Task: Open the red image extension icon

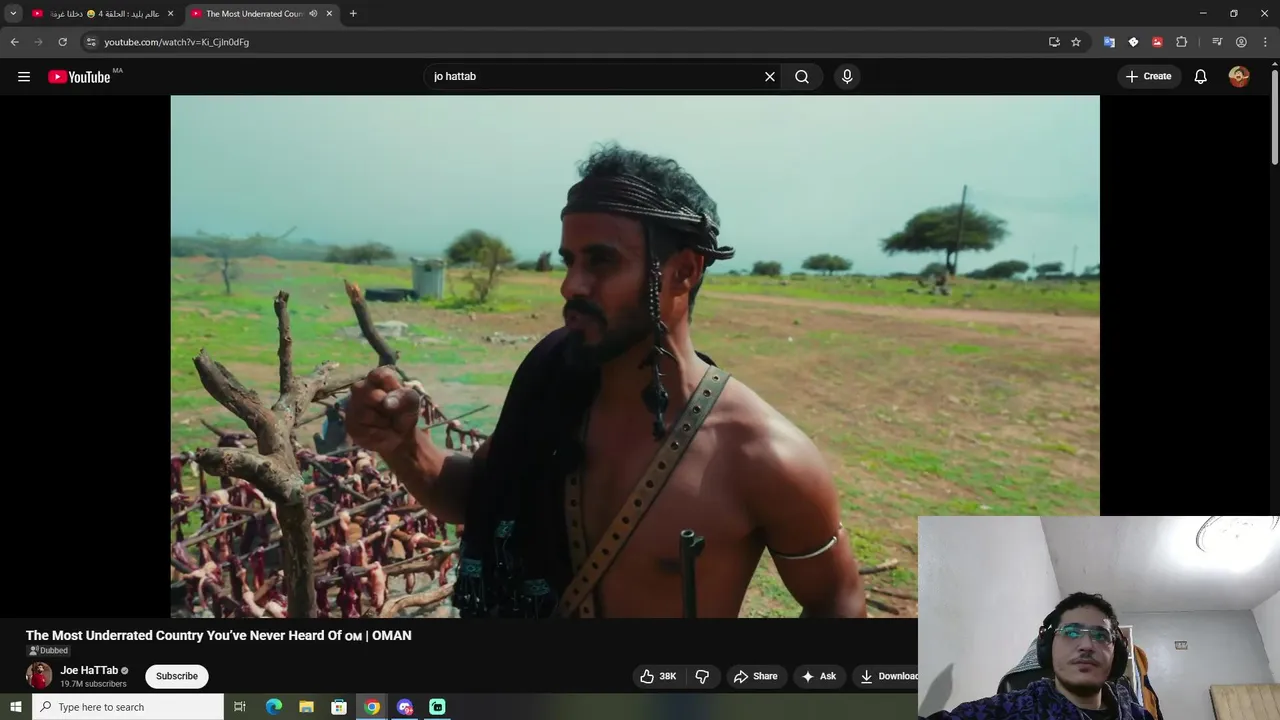Action: coord(1157,42)
